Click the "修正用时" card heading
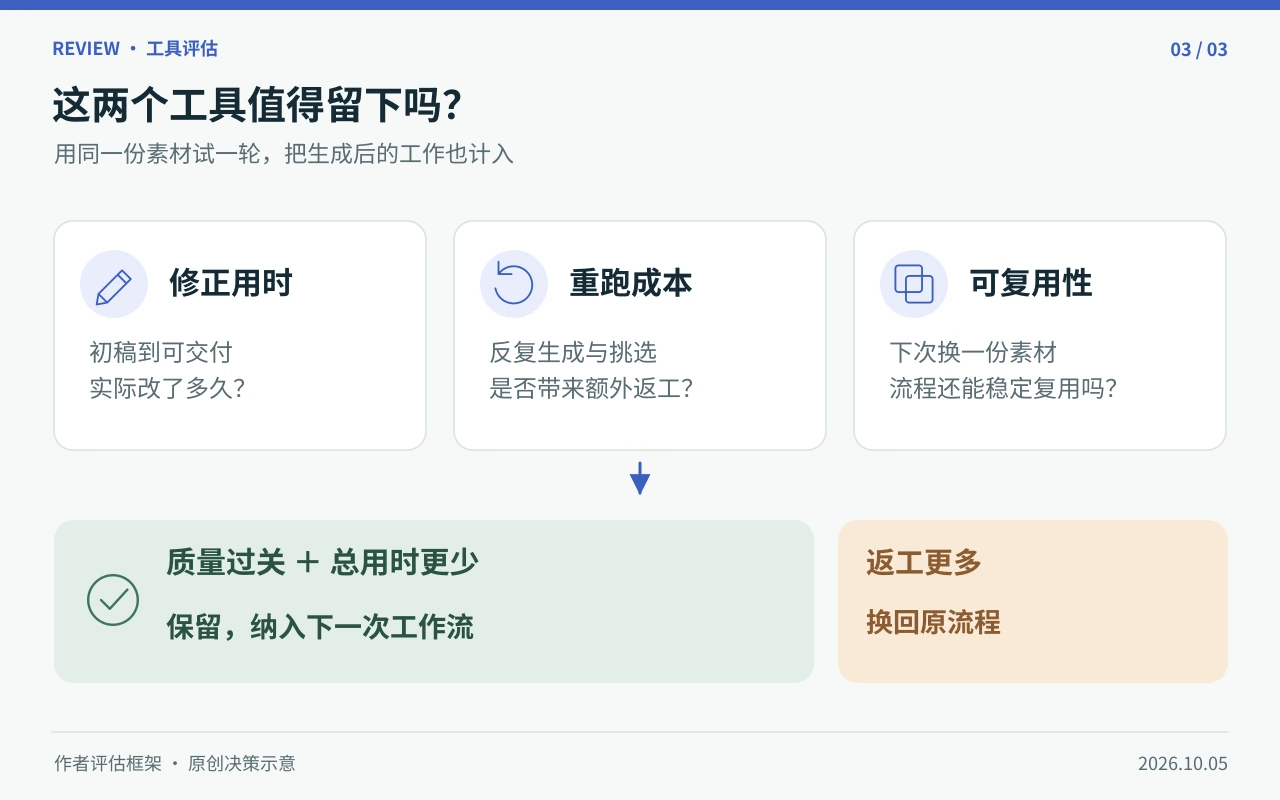1280x800 pixels. [231, 283]
